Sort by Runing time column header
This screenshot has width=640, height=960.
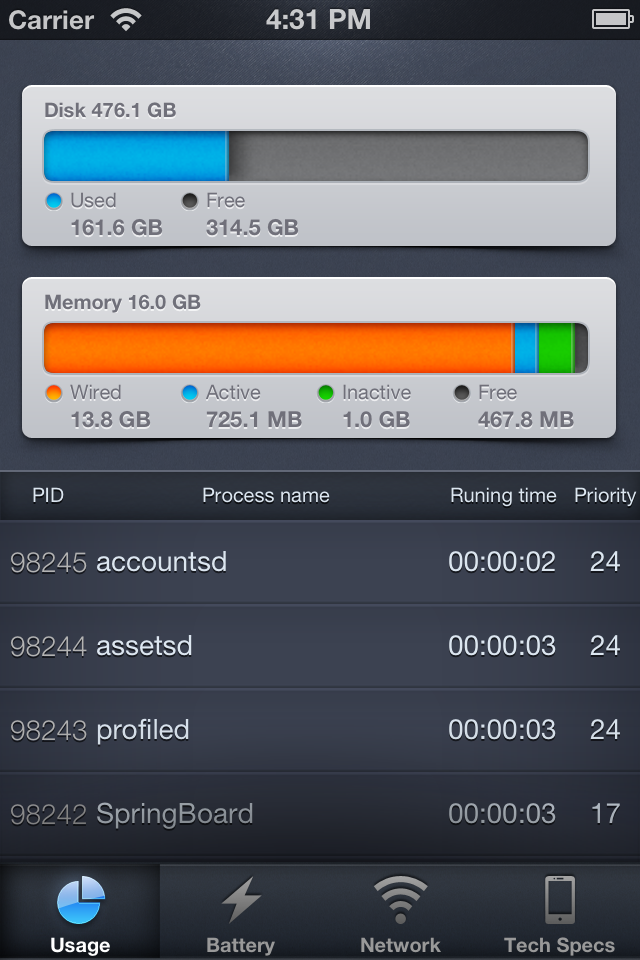[x=503, y=495]
